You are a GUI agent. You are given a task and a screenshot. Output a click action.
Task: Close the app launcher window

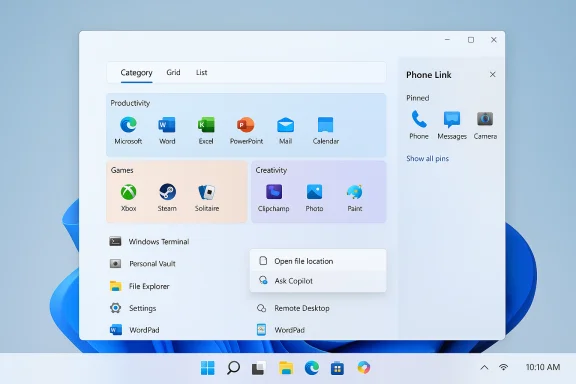[x=494, y=40]
